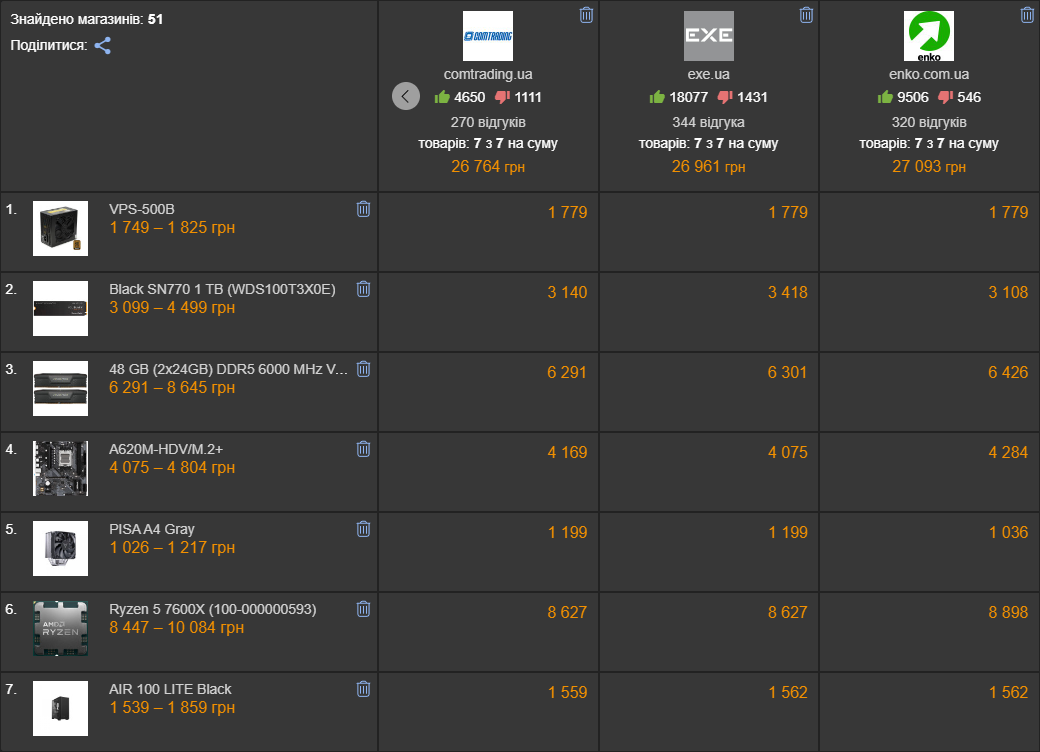Open the AIR 100 LITE Black title

170,689
